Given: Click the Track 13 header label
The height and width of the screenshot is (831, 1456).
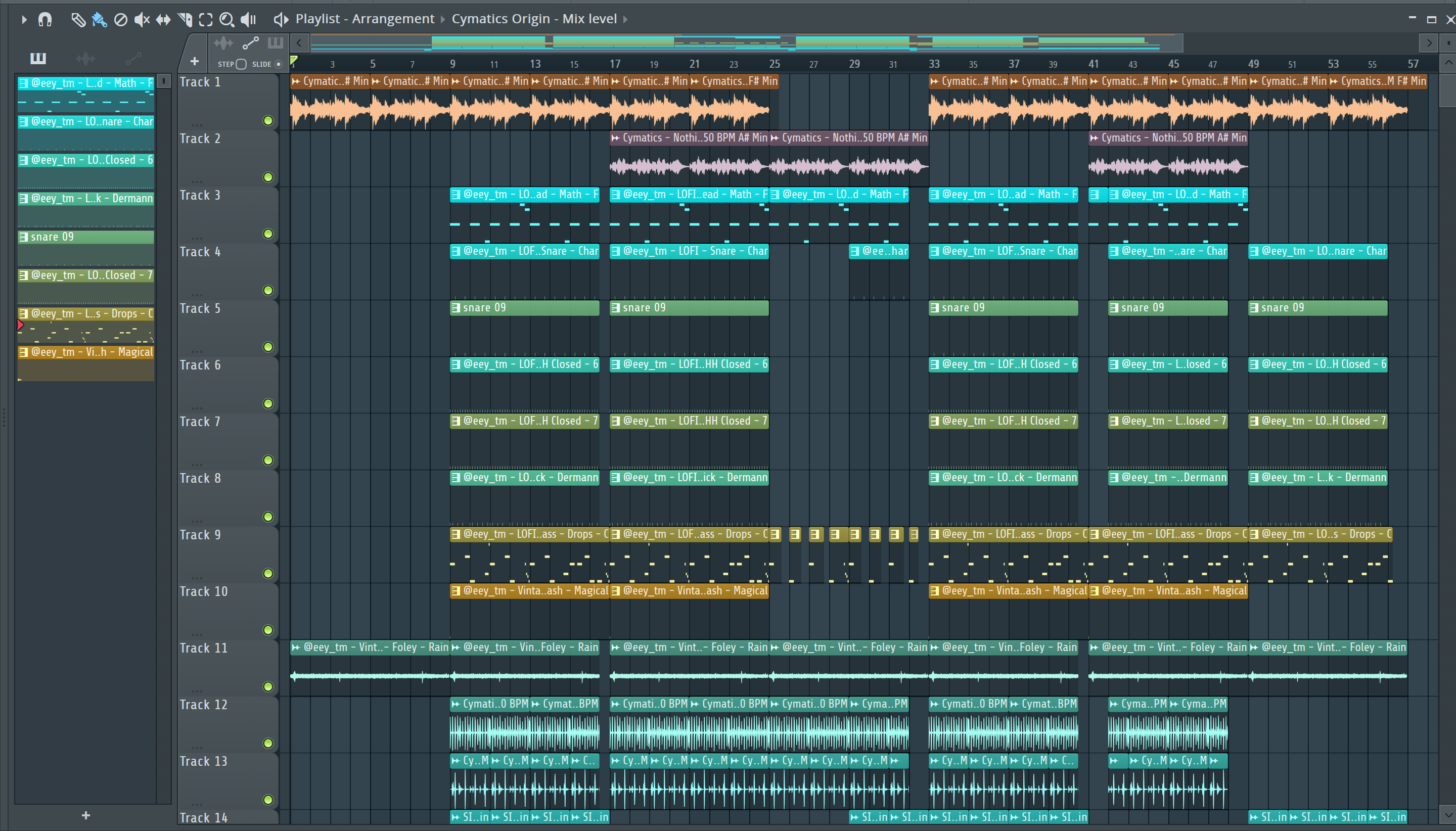Looking at the screenshot, I should pos(204,761).
